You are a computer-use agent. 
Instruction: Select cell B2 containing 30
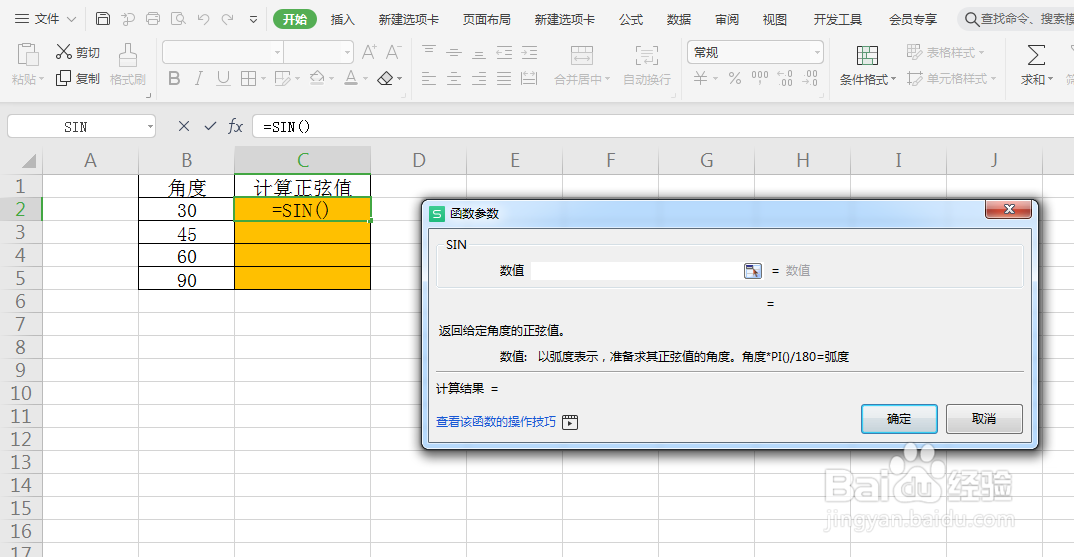coord(186,210)
